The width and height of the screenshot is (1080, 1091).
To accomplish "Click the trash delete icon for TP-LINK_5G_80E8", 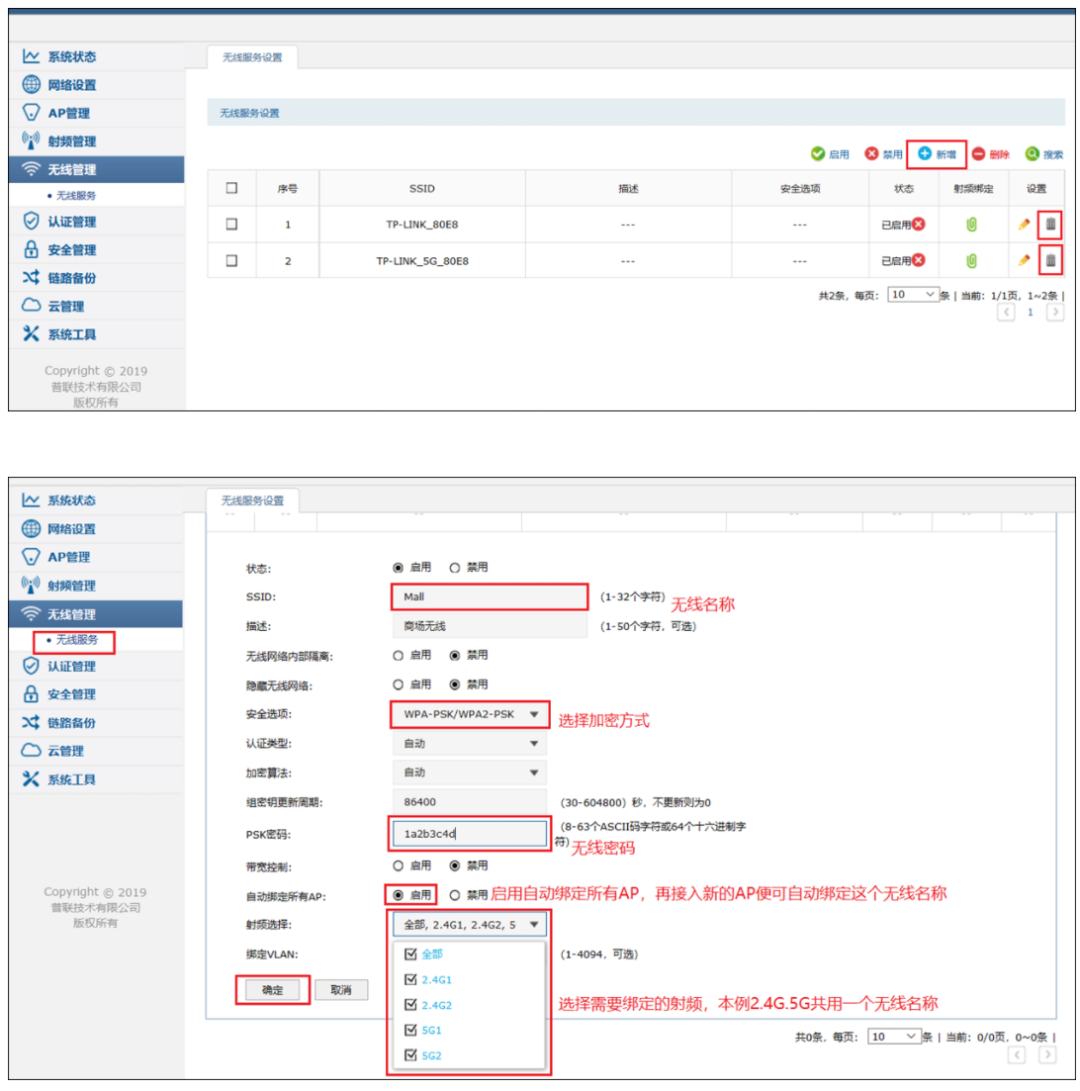I will pyautogui.click(x=1050, y=261).
